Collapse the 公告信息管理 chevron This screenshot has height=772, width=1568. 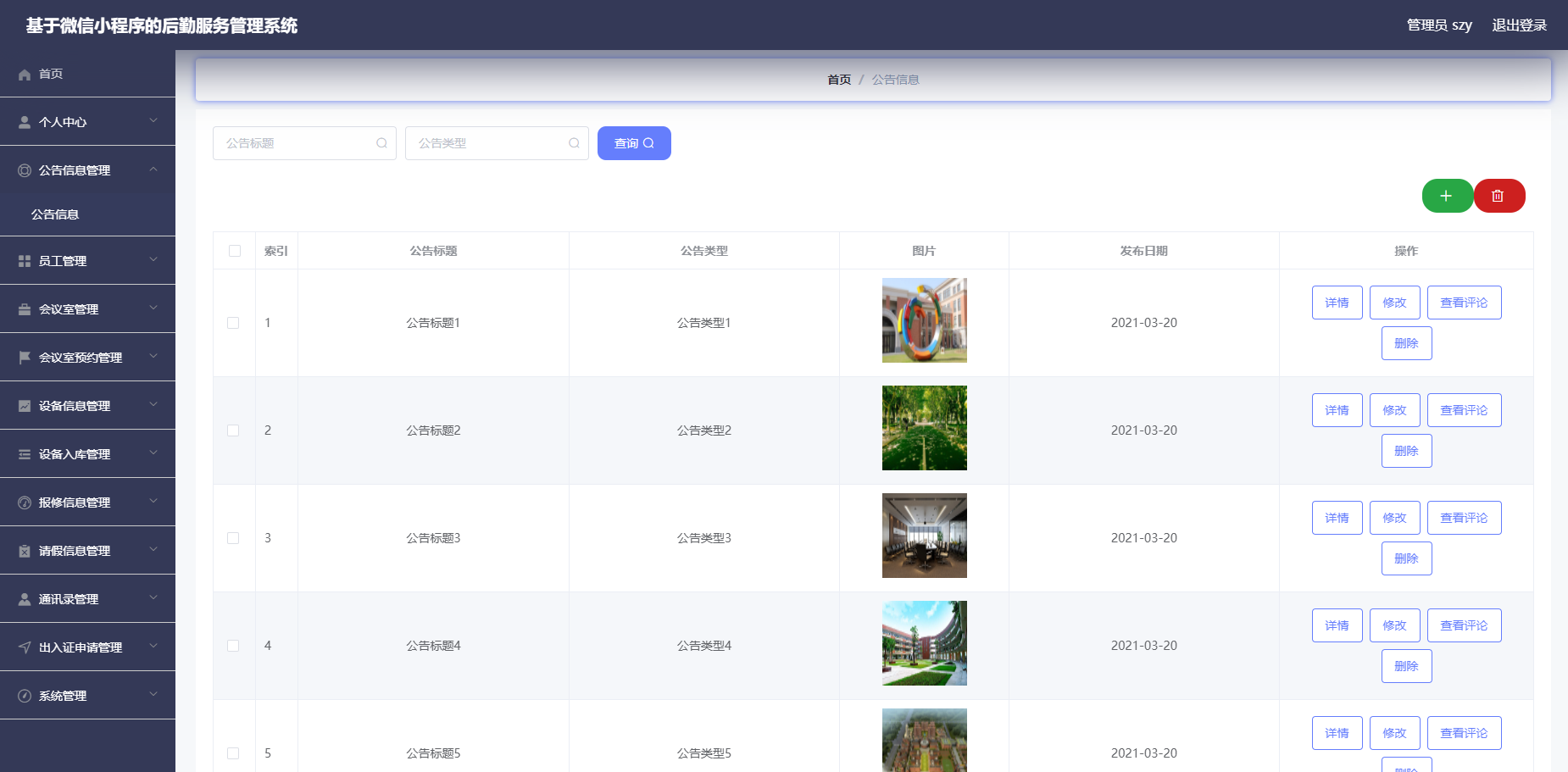click(153, 169)
